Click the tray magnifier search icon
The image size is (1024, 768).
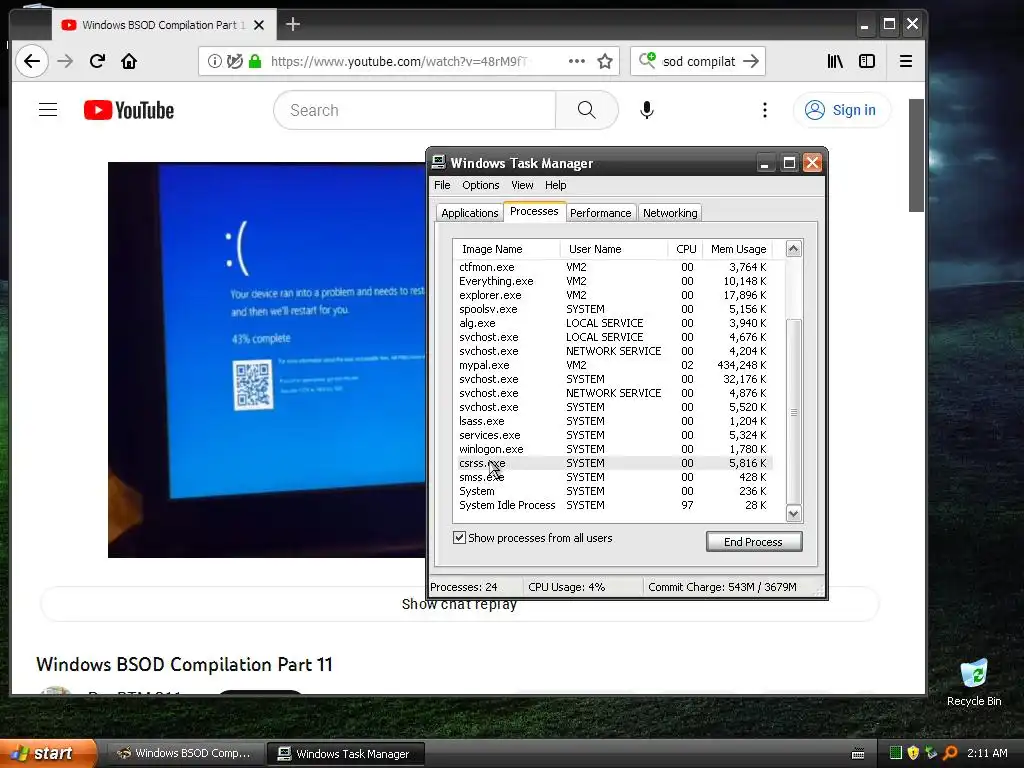pyautogui.click(x=951, y=753)
